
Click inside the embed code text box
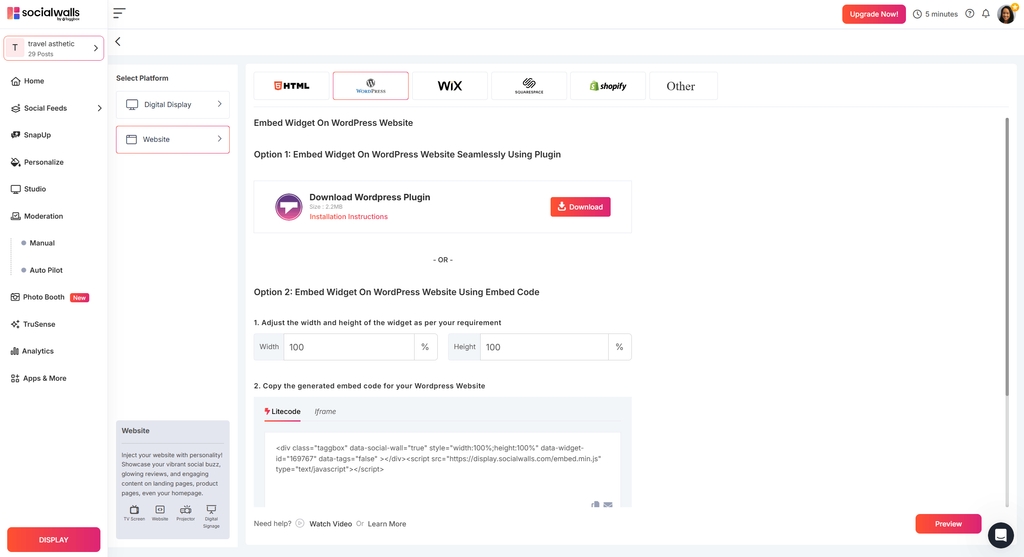tap(442, 469)
